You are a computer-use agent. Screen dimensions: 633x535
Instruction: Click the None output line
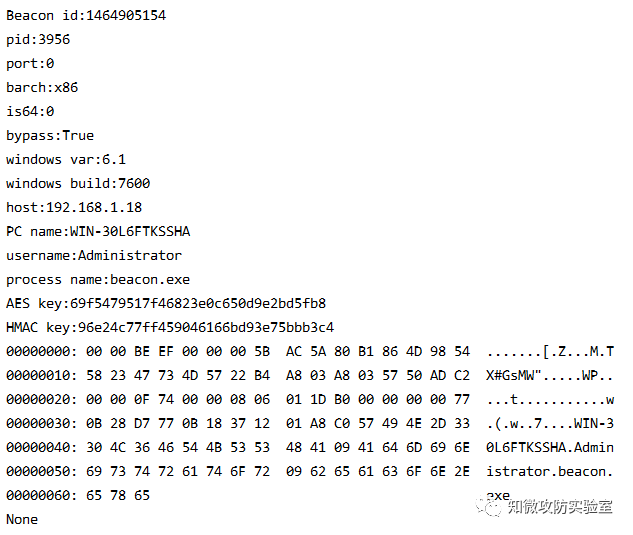[x=22, y=519]
